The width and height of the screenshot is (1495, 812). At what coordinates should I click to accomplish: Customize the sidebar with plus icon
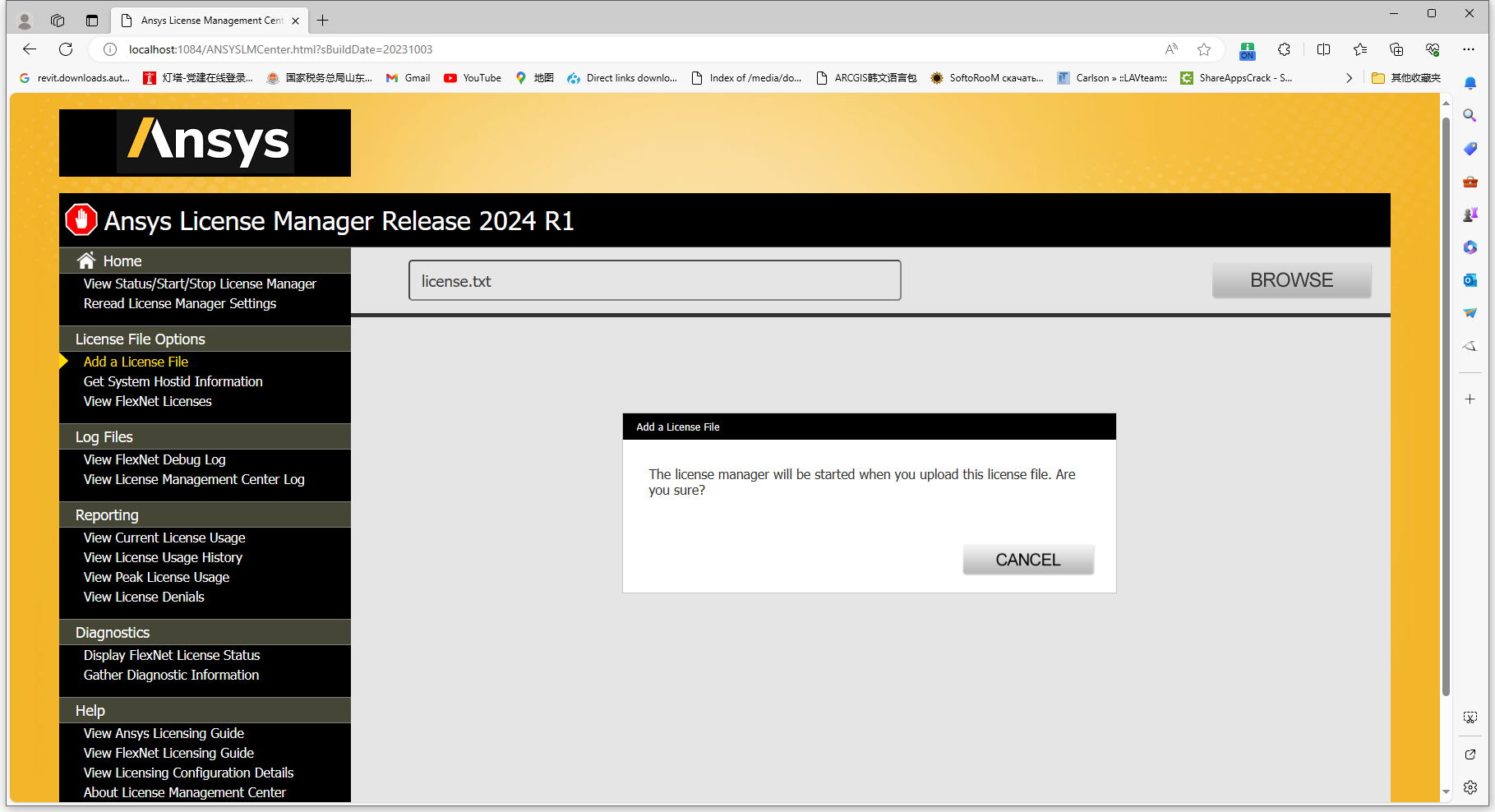click(x=1470, y=399)
